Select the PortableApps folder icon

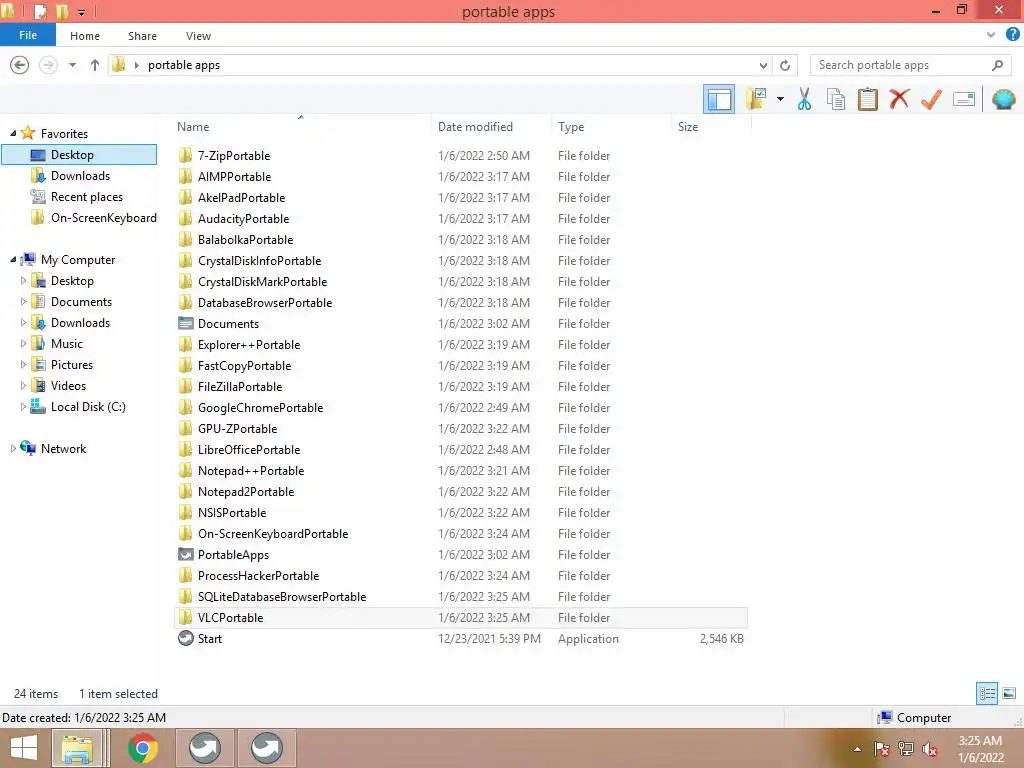click(x=185, y=554)
